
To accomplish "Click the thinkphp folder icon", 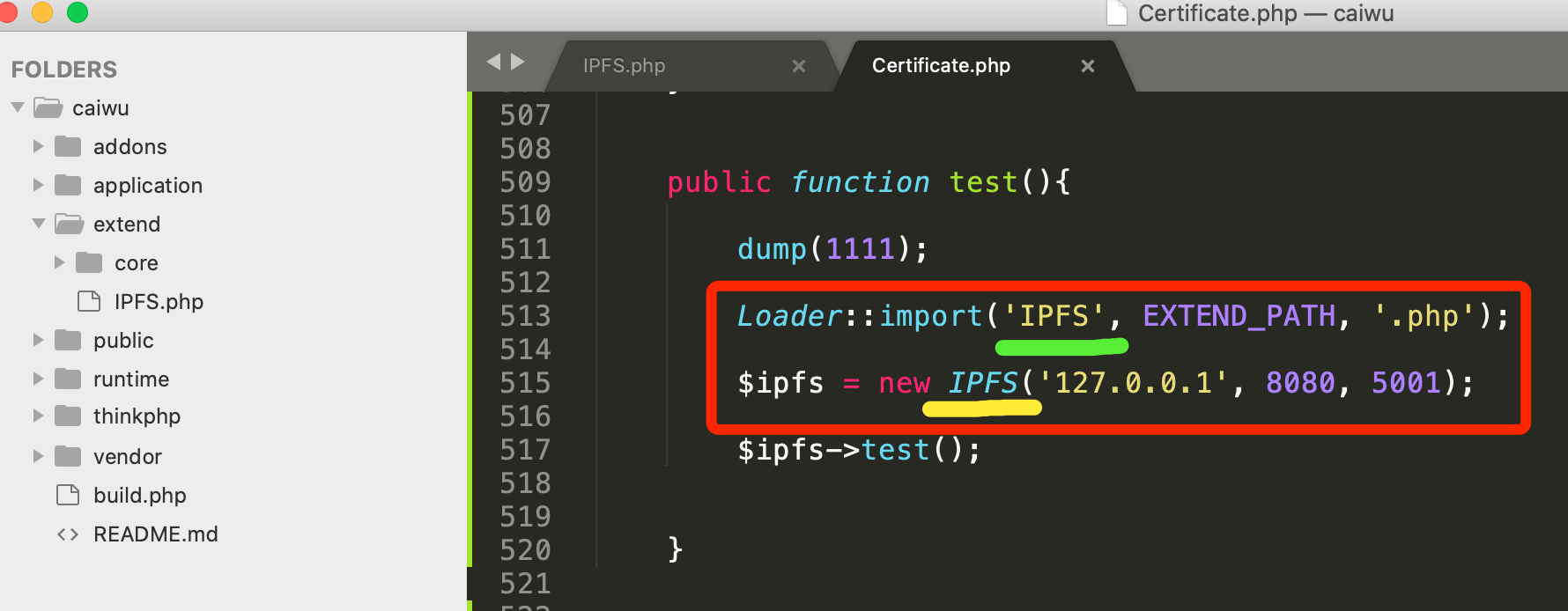I will click(x=68, y=416).
